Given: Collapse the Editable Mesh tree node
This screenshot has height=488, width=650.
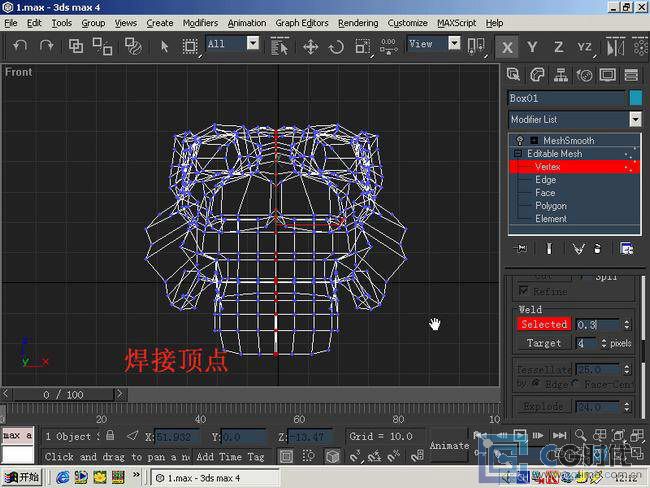Looking at the screenshot, I should [518, 153].
